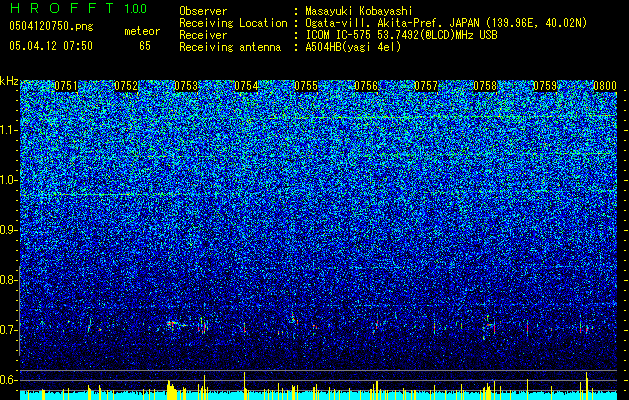
Task: Click the 0.8 kHz axis label
Action: (7, 280)
